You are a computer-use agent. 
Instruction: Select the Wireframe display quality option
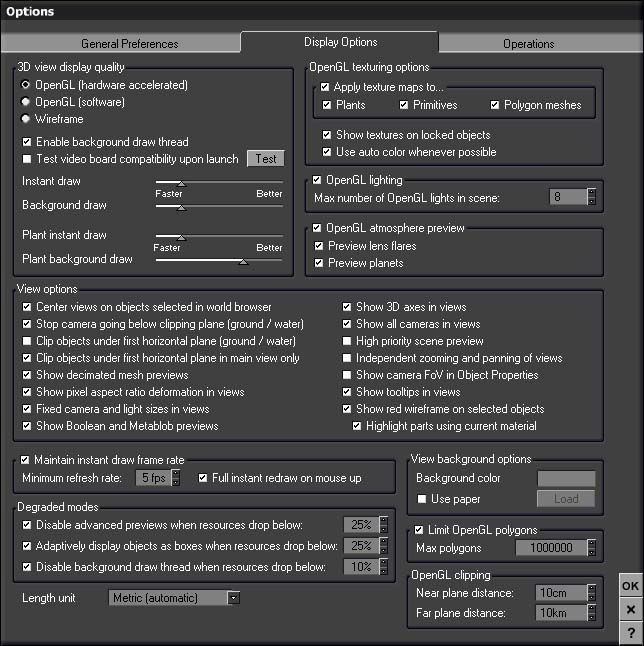click(x=26, y=119)
